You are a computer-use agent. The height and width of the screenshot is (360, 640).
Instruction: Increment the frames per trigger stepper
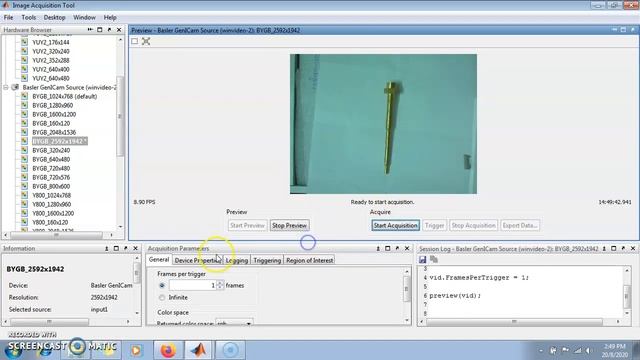click(220, 283)
